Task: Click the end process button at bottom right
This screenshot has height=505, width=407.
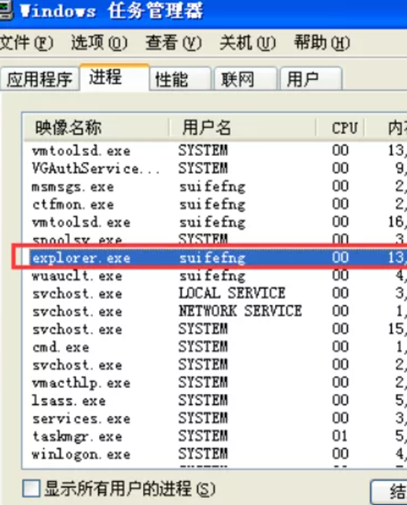Action: click(x=389, y=492)
